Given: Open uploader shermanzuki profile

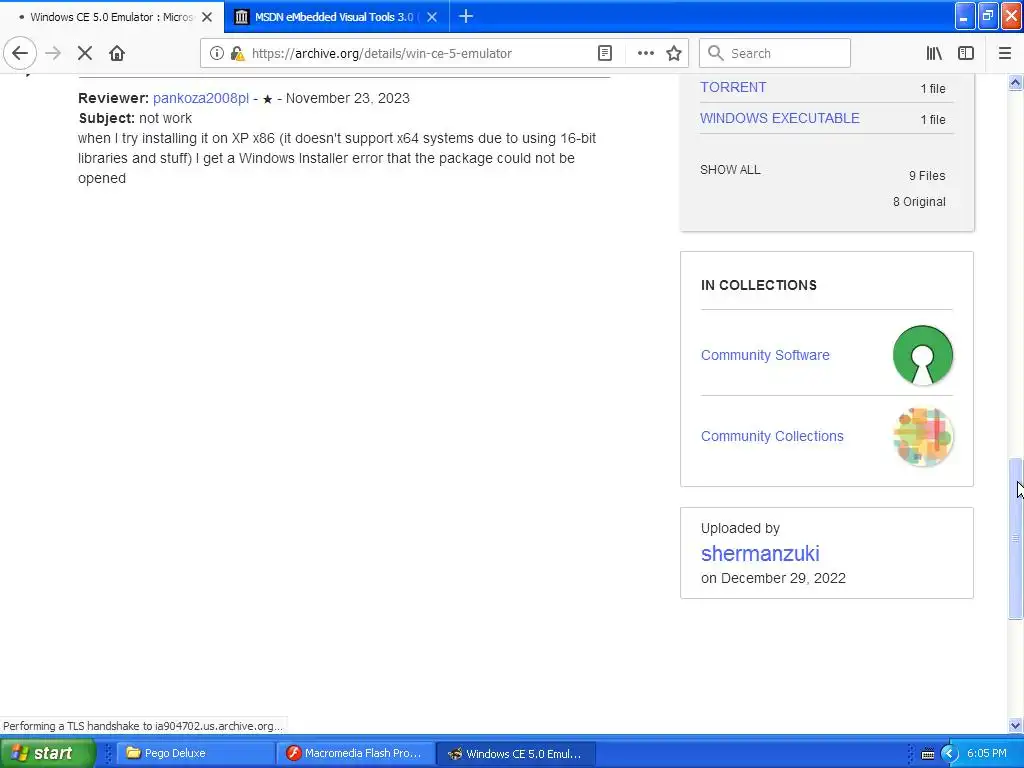Looking at the screenshot, I should pos(760,554).
